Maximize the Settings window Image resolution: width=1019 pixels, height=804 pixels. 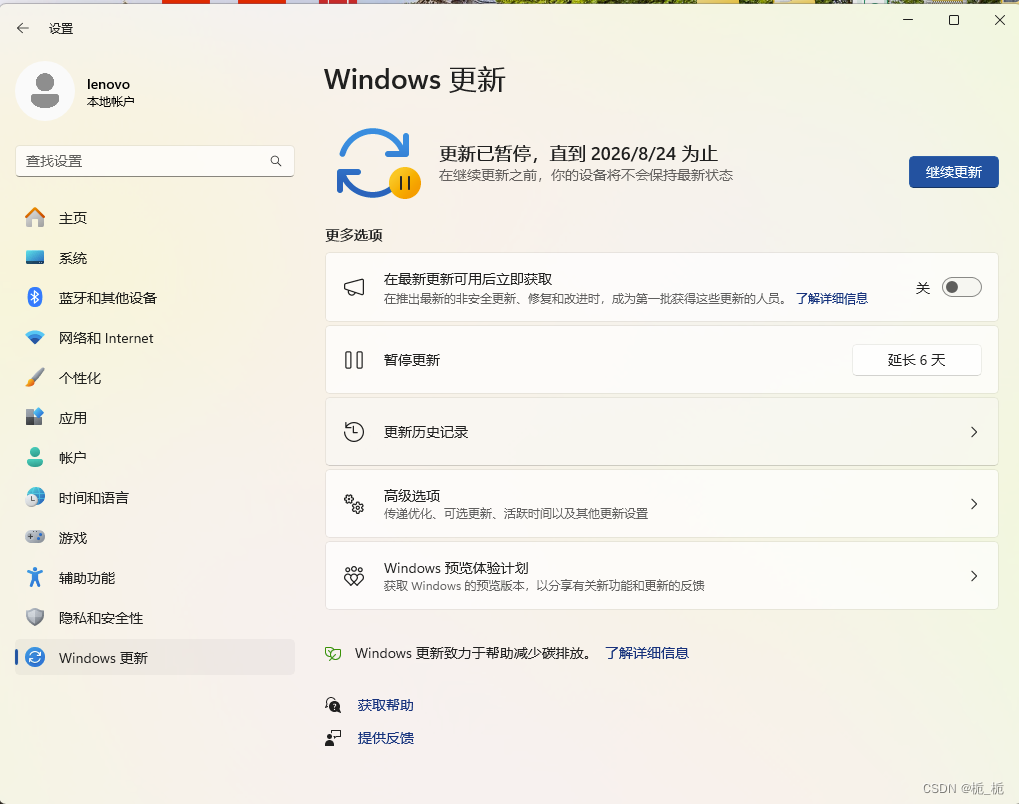(x=954, y=20)
